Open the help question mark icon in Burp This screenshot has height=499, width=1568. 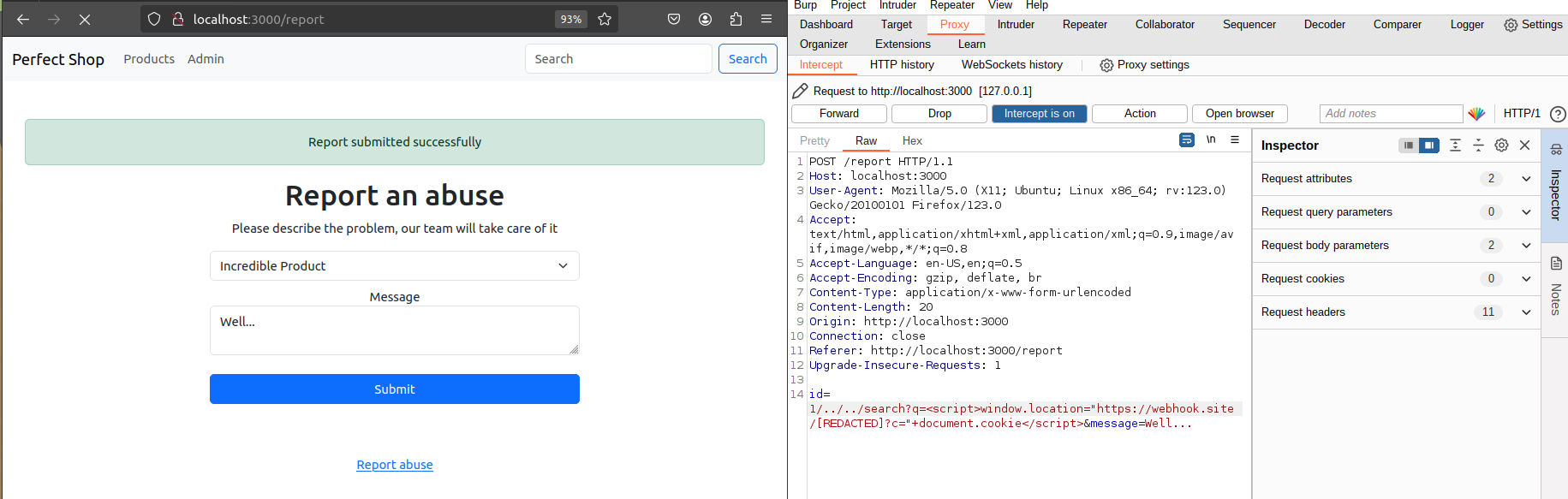1558,114
